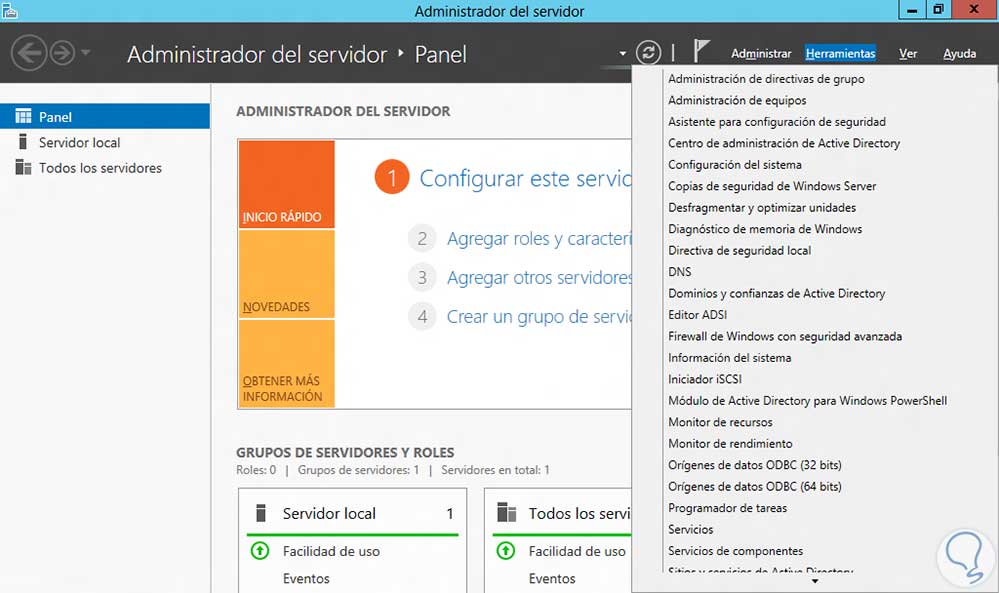The image size is (999, 593).
Task: Open Directiva de seguridad local
Action: pos(739,251)
